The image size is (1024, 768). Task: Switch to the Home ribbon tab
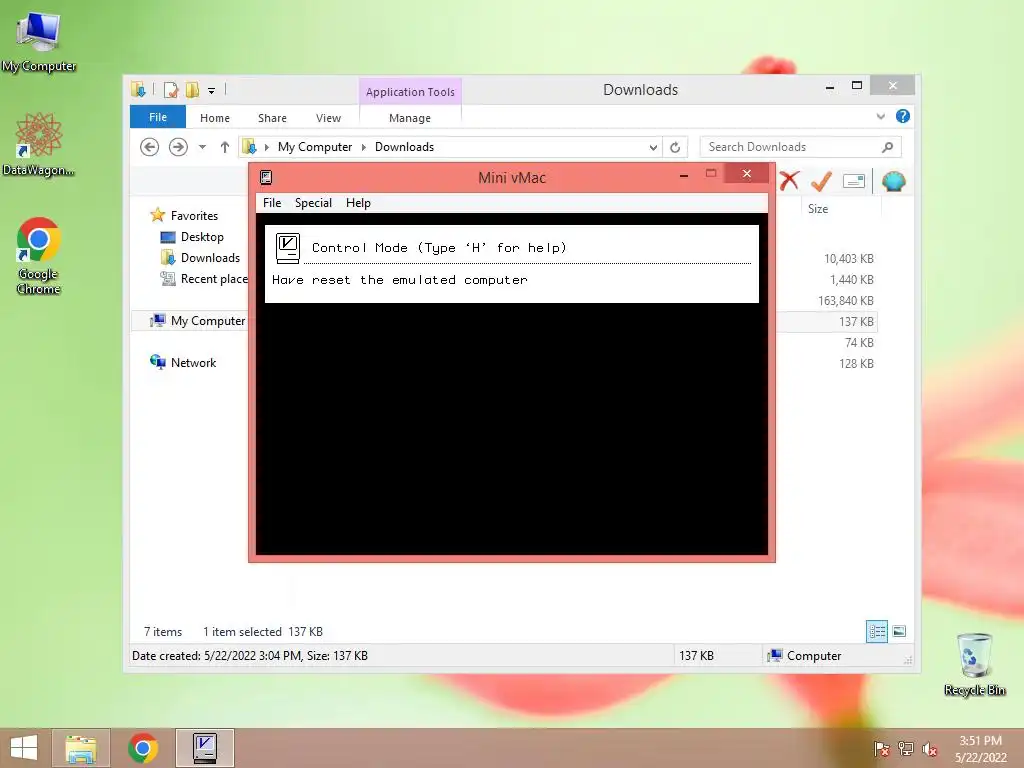[215, 118]
